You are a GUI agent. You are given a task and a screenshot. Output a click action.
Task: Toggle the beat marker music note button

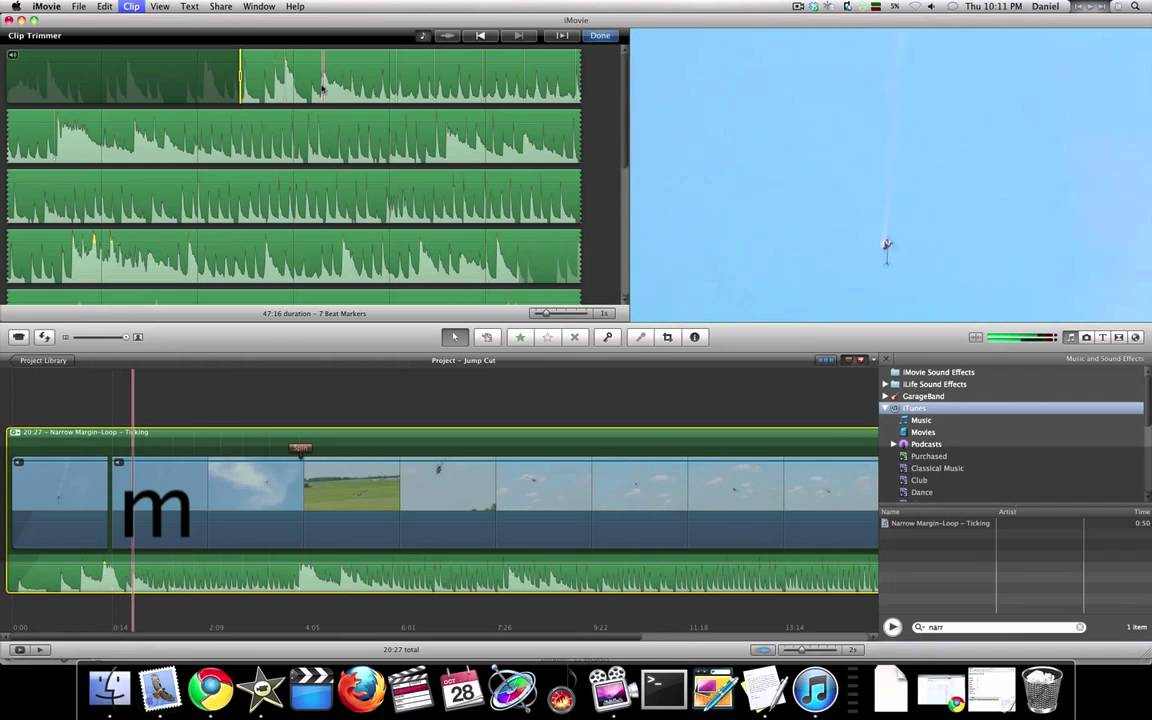(423, 35)
